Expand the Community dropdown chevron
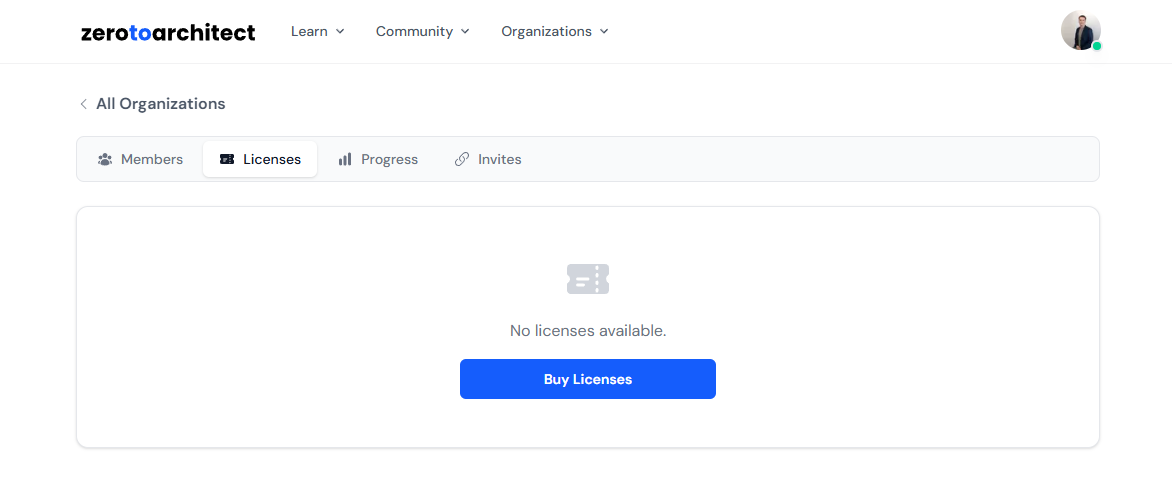1172x495 pixels. tap(465, 32)
